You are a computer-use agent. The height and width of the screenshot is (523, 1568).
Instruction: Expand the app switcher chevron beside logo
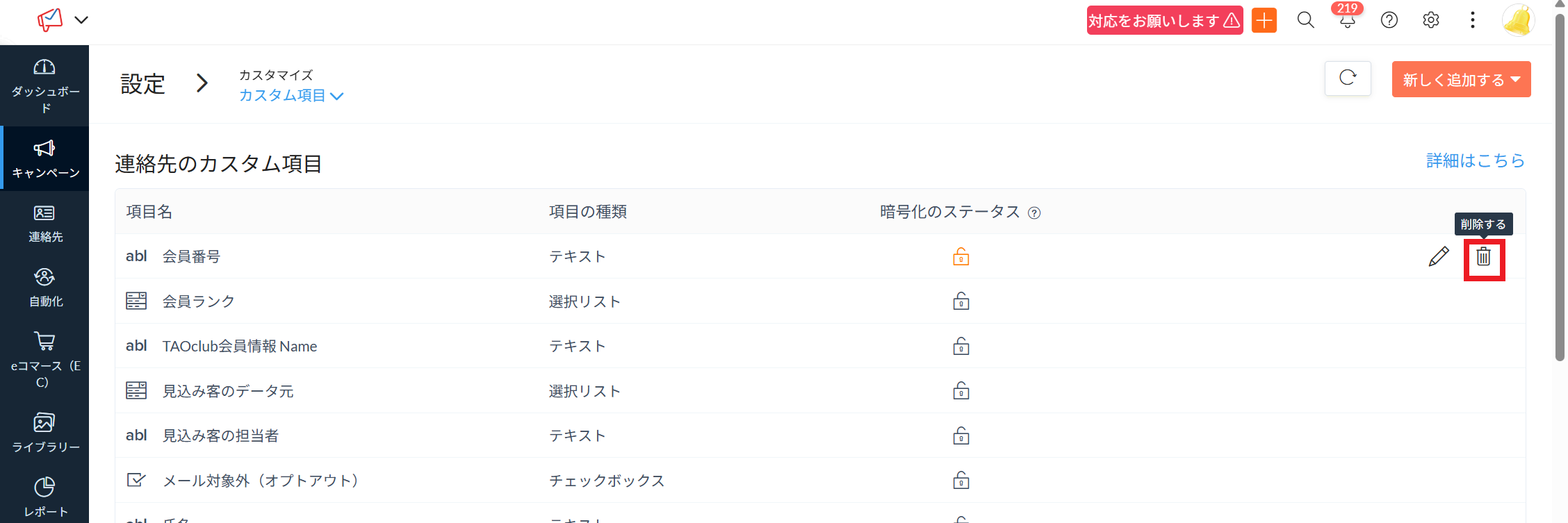pyautogui.click(x=81, y=20)
